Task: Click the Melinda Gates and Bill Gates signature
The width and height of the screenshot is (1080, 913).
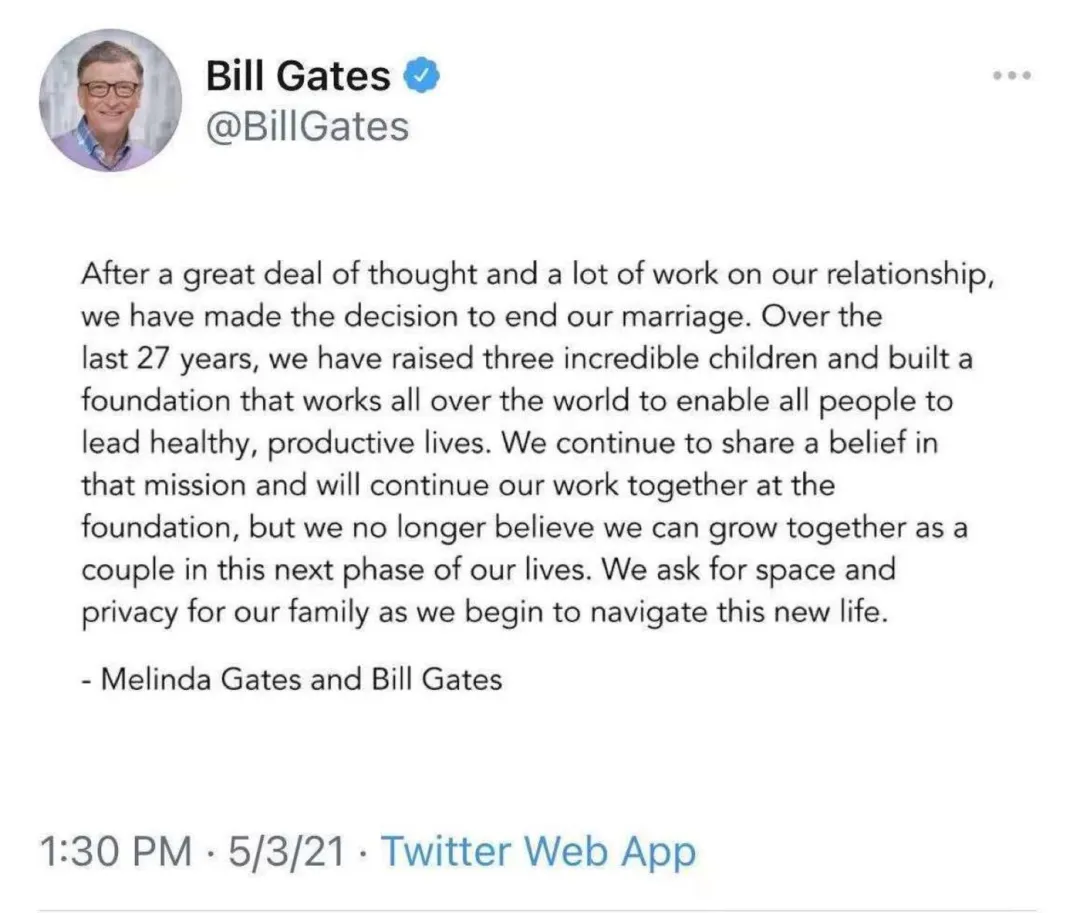Action: point(292,680)
